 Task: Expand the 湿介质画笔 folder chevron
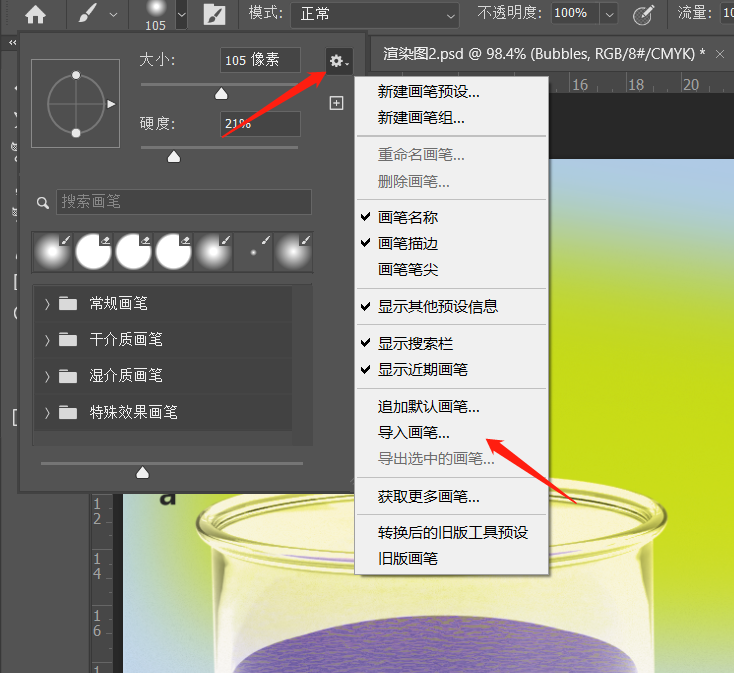(47, 376)
